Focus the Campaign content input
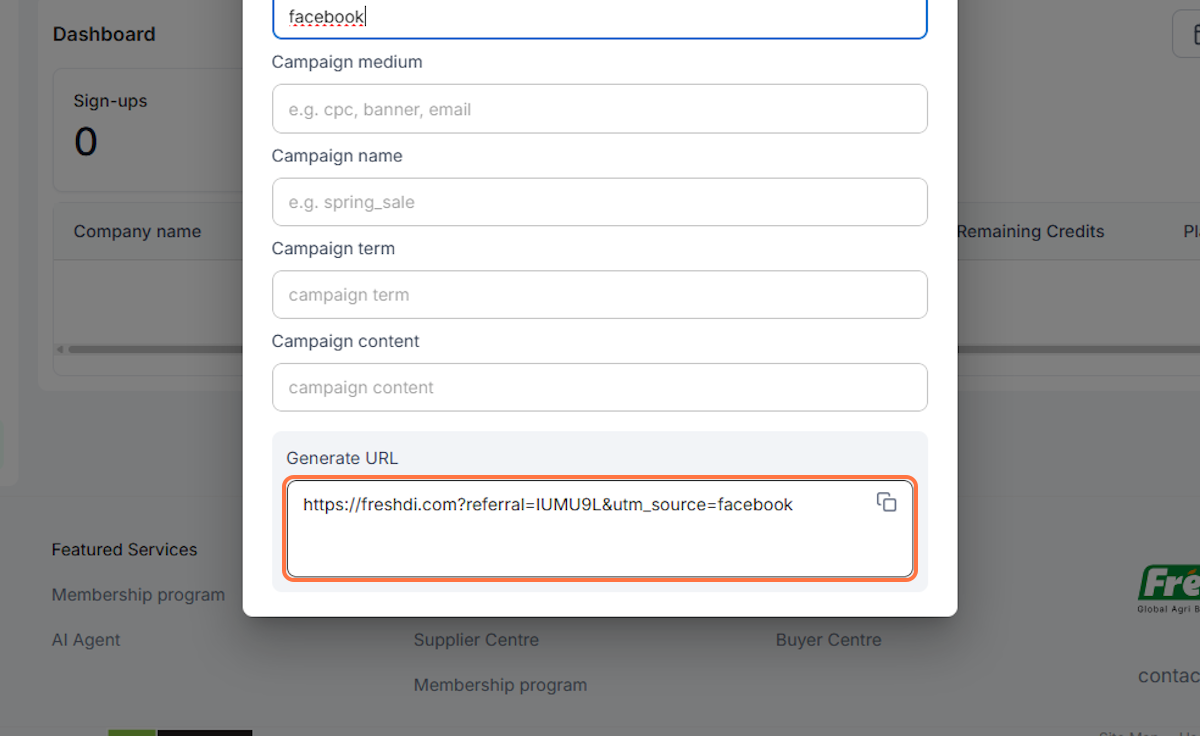Viewport: 1200px width, 736px height. pyautogui.click(x=599, y=387)
